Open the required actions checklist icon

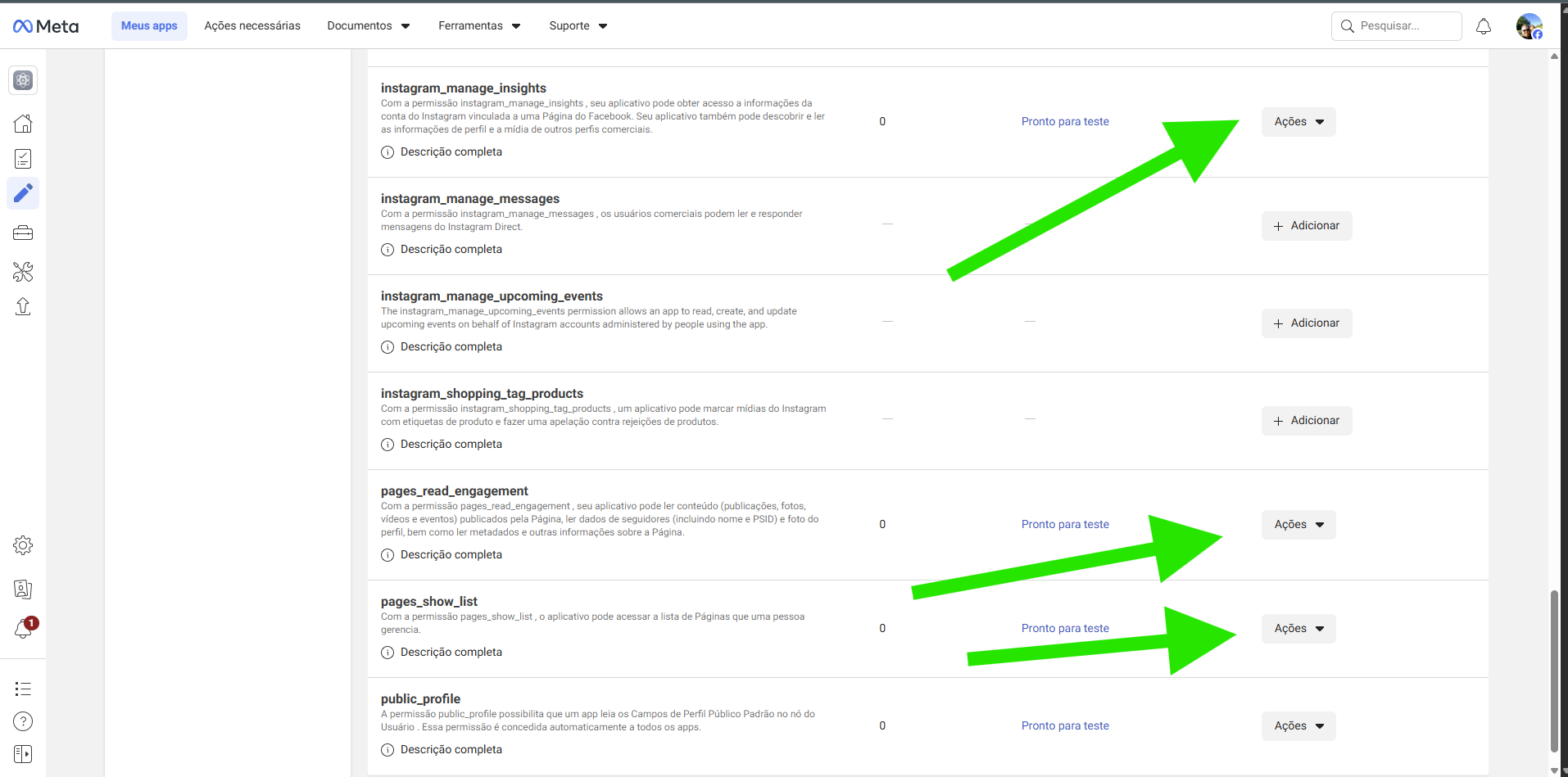[23, 159]
